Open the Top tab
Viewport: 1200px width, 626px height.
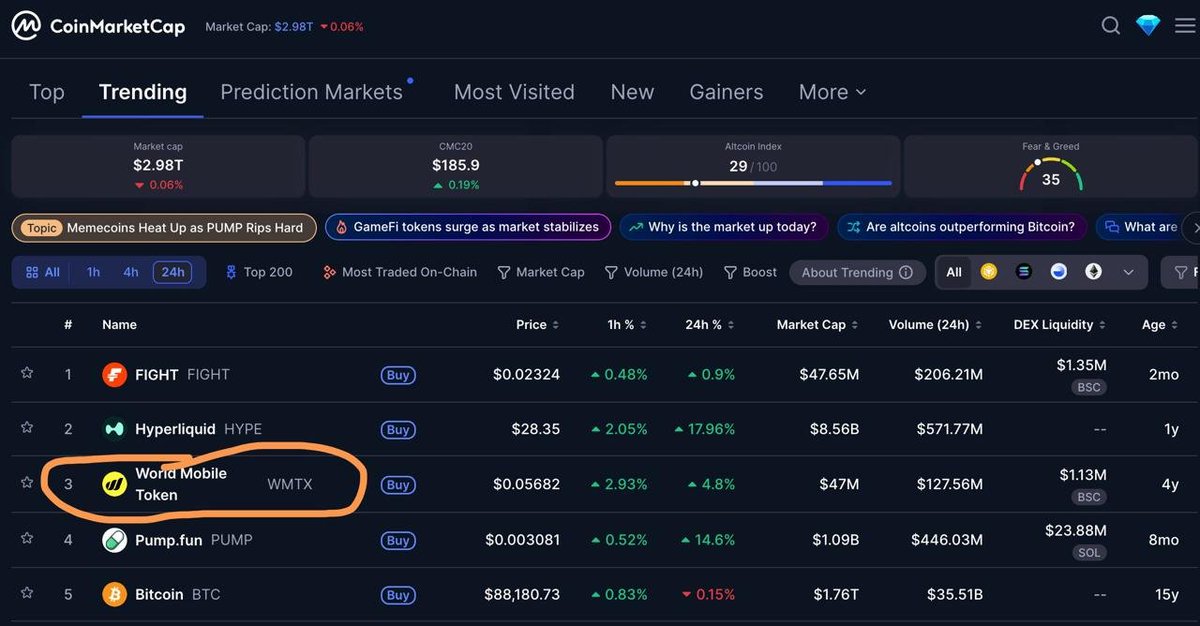click(x=47, y=92)
